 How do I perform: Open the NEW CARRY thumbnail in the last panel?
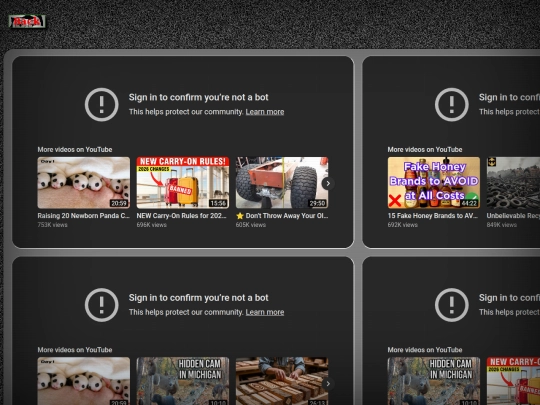point(513,381)
